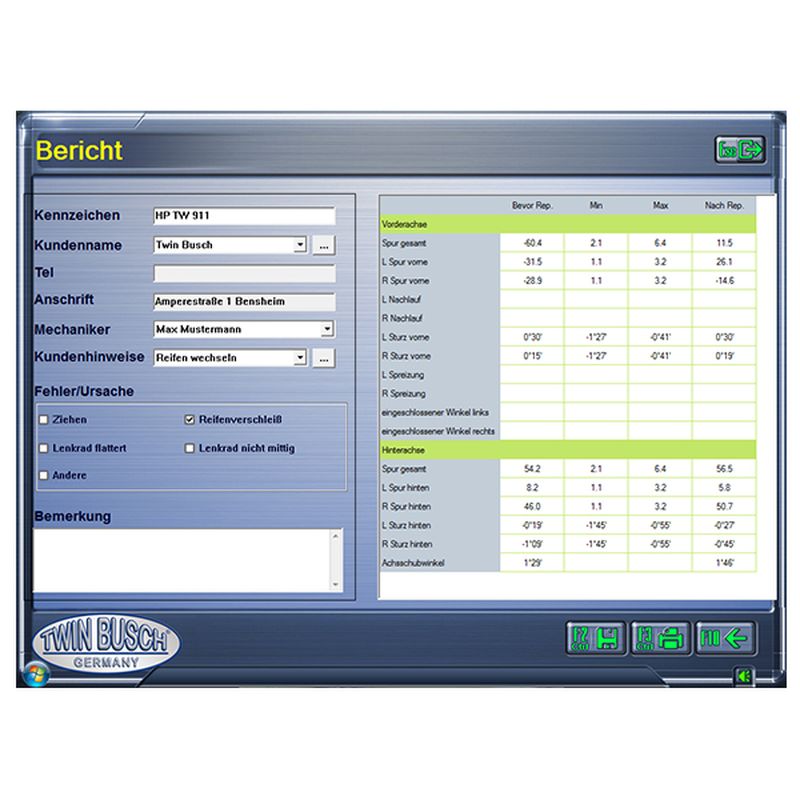Click the browse button next to Kundenname
Image resolution: width=800 pixels, height=800 pixels.
tap(323, 245)
